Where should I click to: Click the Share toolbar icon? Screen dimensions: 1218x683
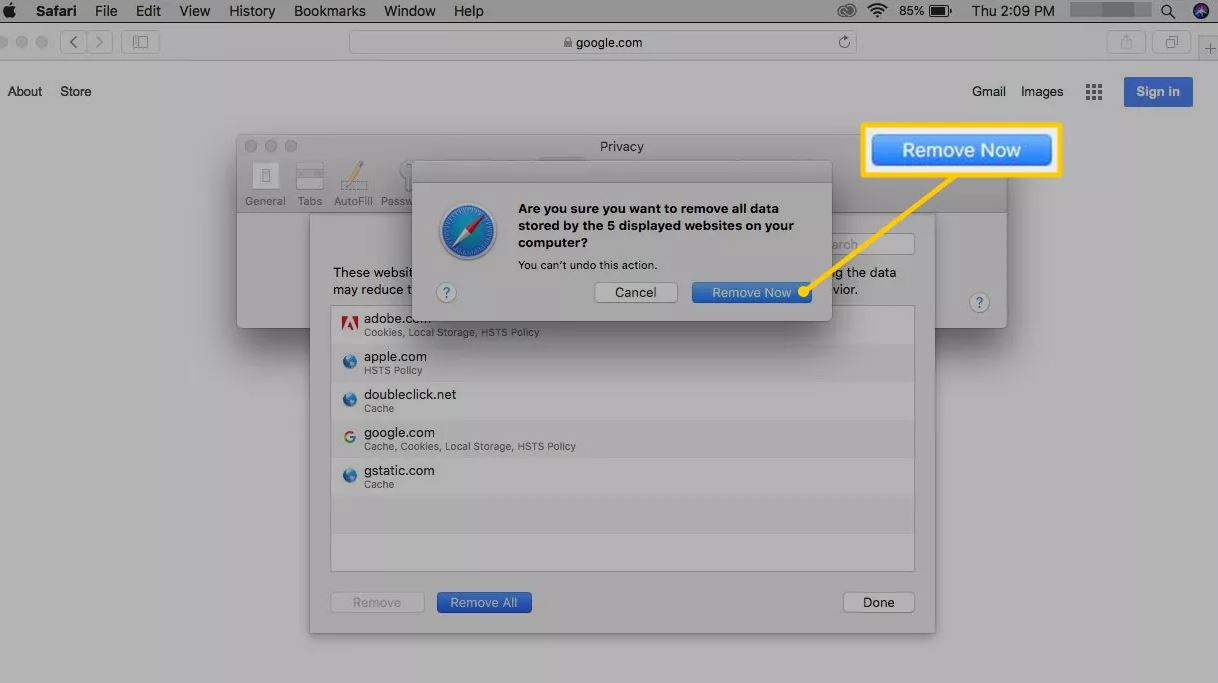[x=1127, y=42]
